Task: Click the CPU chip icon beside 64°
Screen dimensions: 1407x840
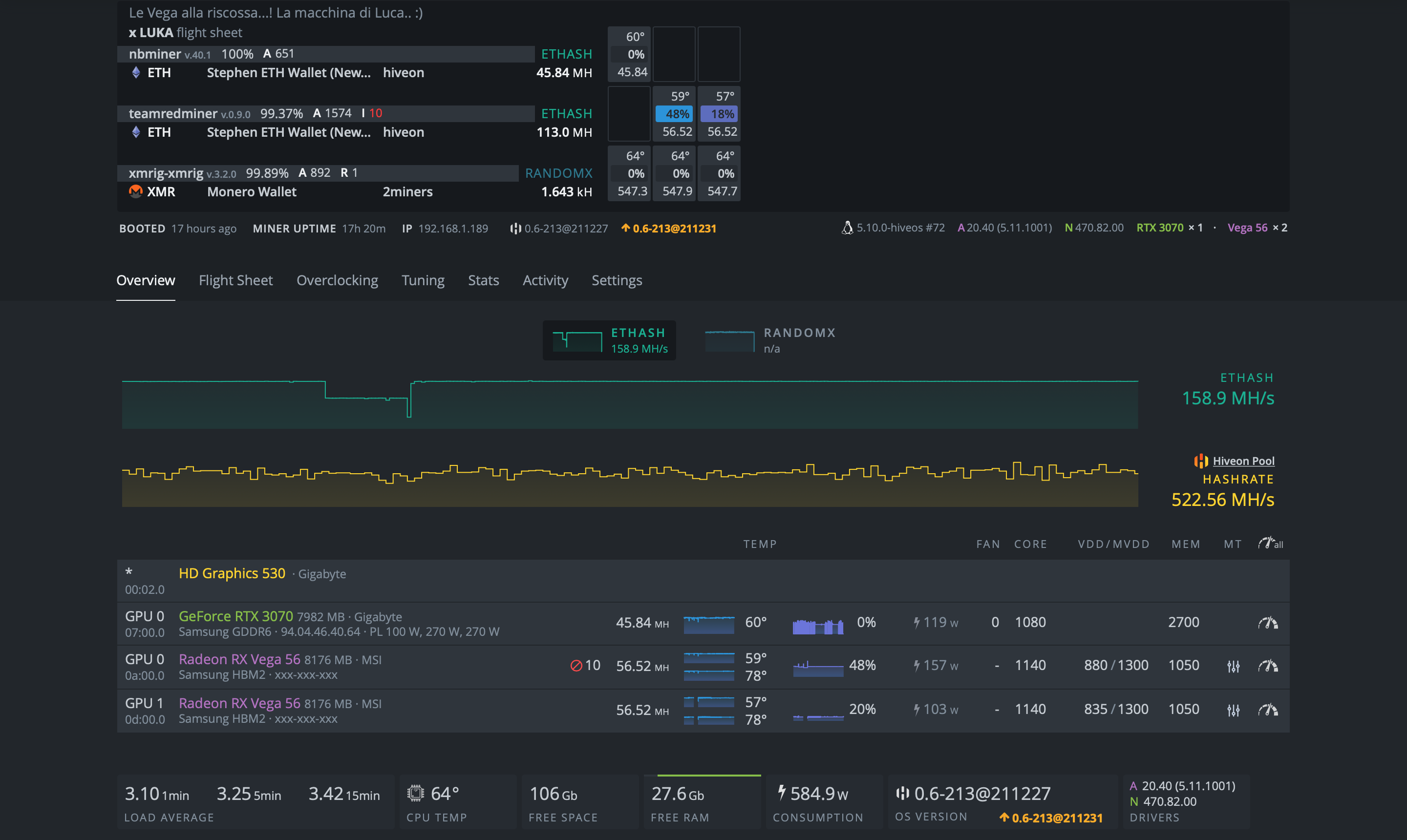Action: (x=416, y=793)
